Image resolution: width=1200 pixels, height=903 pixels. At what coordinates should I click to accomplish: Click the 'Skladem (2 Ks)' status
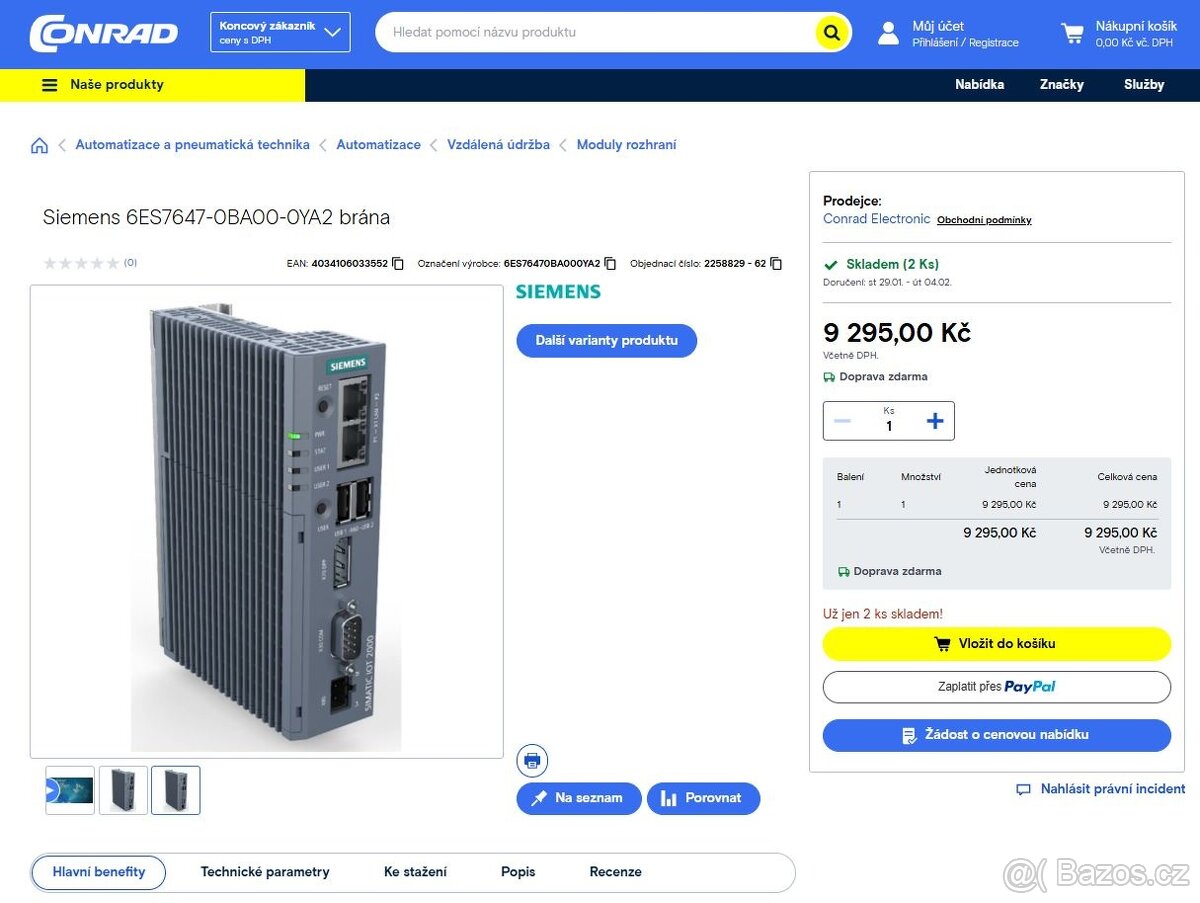pos(892,265)
